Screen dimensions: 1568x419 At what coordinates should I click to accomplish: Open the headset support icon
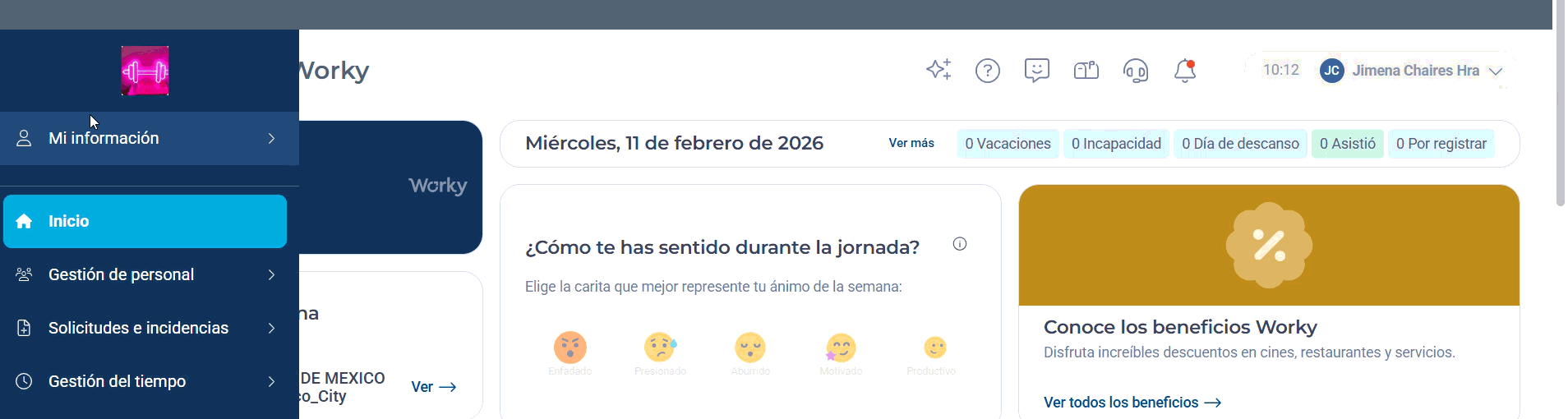tap(1136, 71)
